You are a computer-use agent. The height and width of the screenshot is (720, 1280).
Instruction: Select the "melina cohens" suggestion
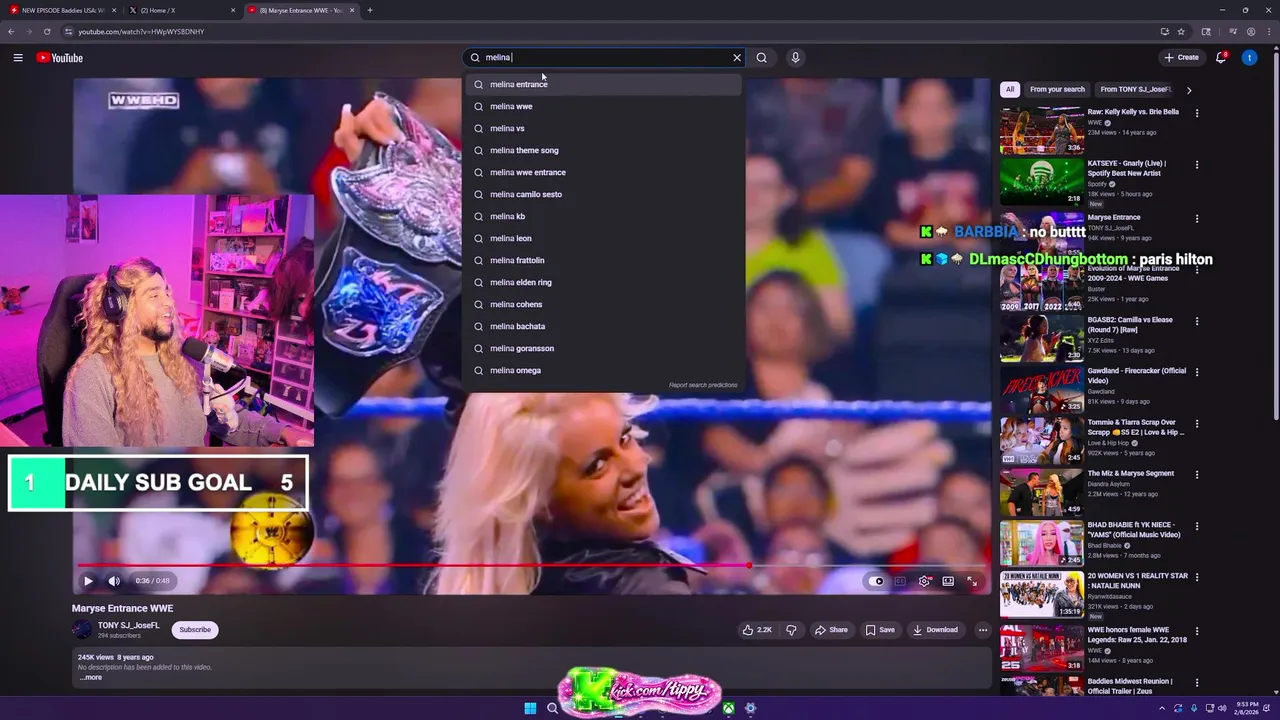click(x=603, y=304)
